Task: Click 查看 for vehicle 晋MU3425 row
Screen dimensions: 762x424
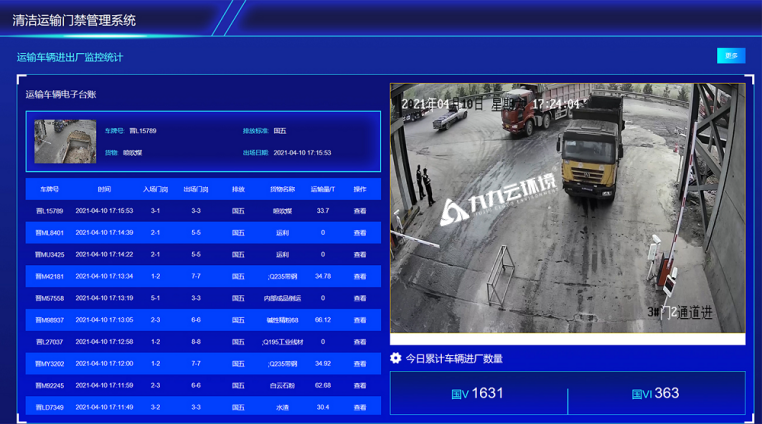Action: tap(360, 255)
